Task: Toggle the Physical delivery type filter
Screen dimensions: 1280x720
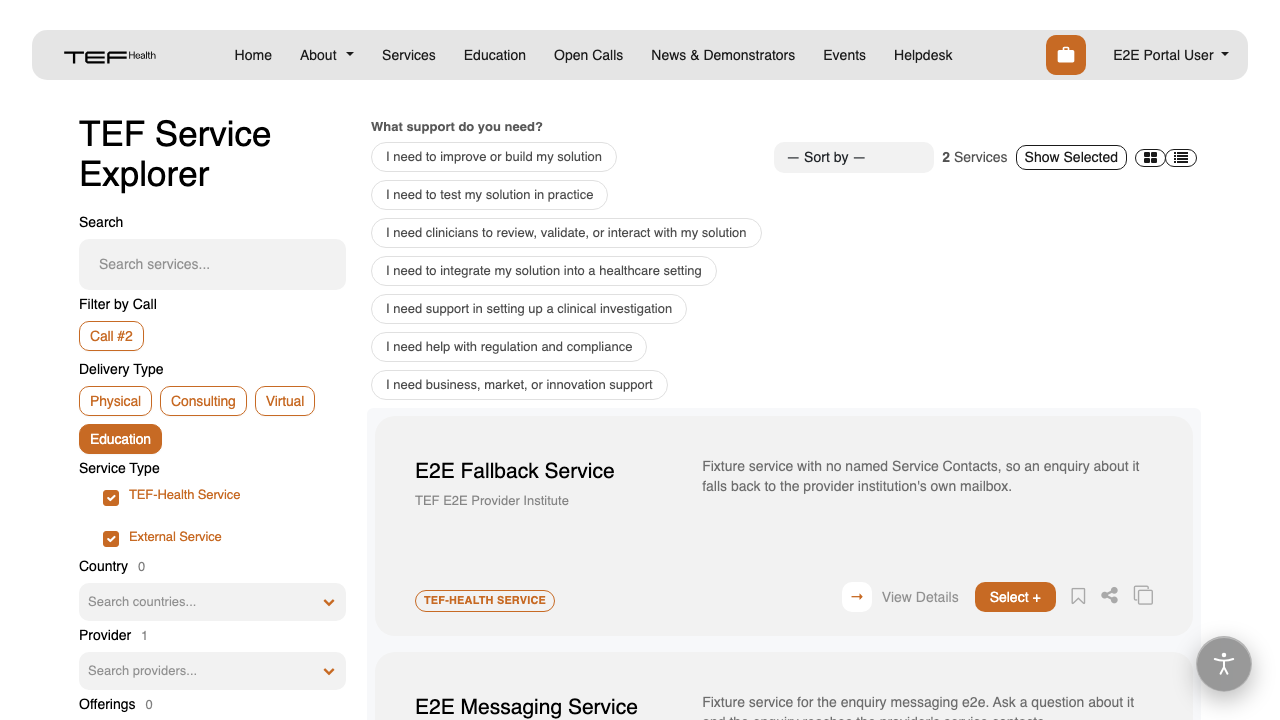Action: coord(116,401)
